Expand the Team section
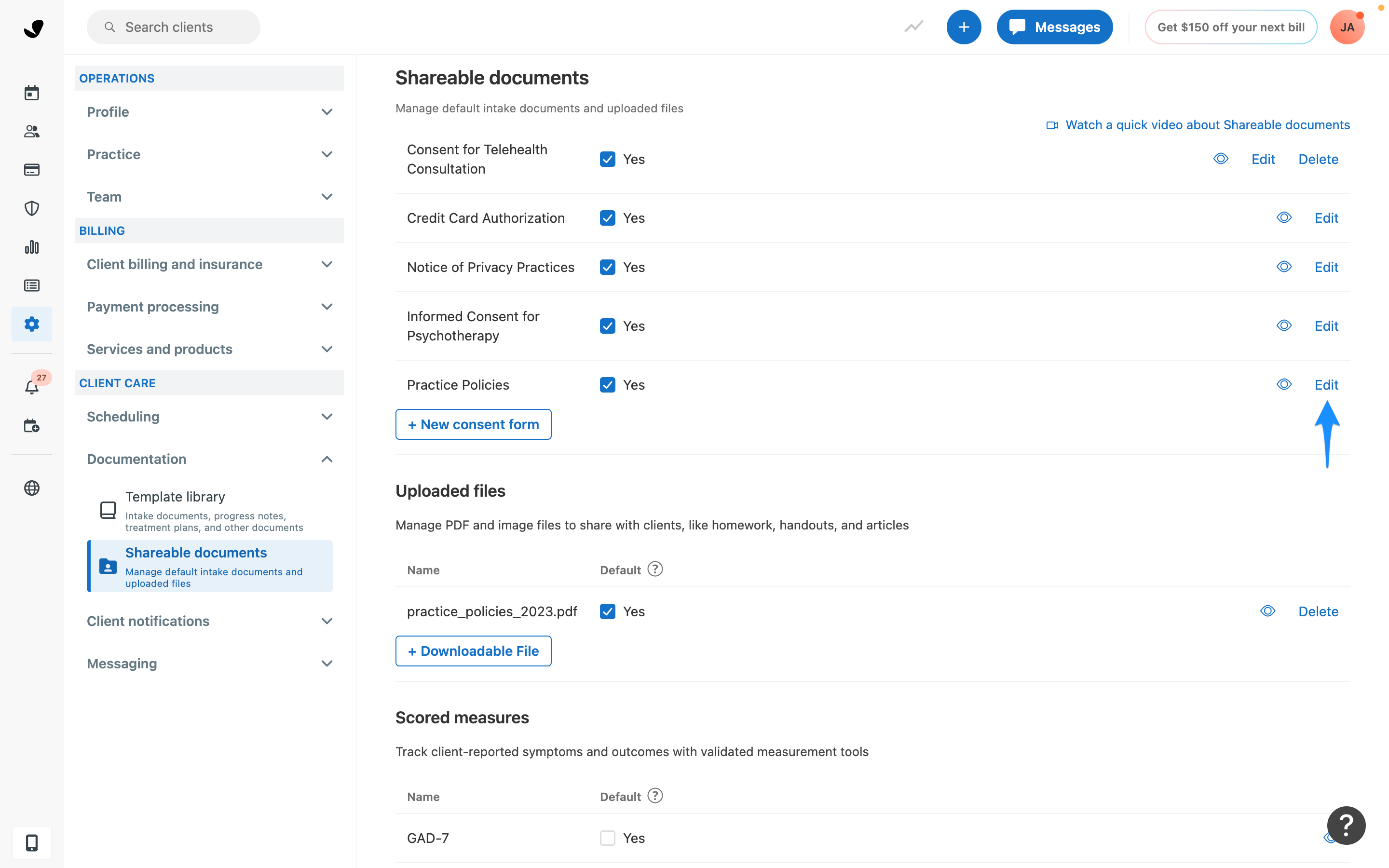Viewport: 1389px width, 868px height. point(209,197)
